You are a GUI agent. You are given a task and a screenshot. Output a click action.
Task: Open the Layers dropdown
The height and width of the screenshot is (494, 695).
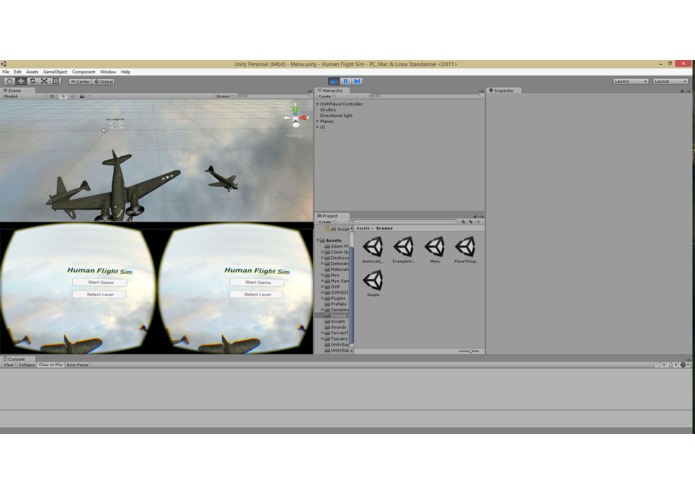click(x=631, y=82)
